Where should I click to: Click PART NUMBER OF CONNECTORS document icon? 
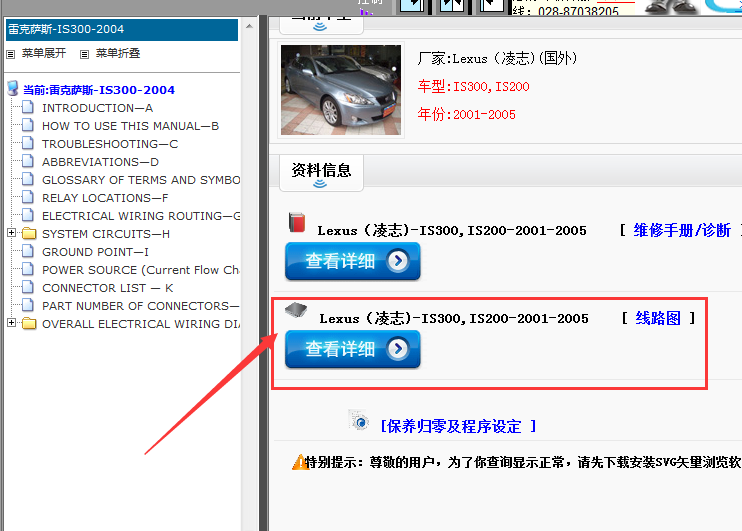[28, 305]
